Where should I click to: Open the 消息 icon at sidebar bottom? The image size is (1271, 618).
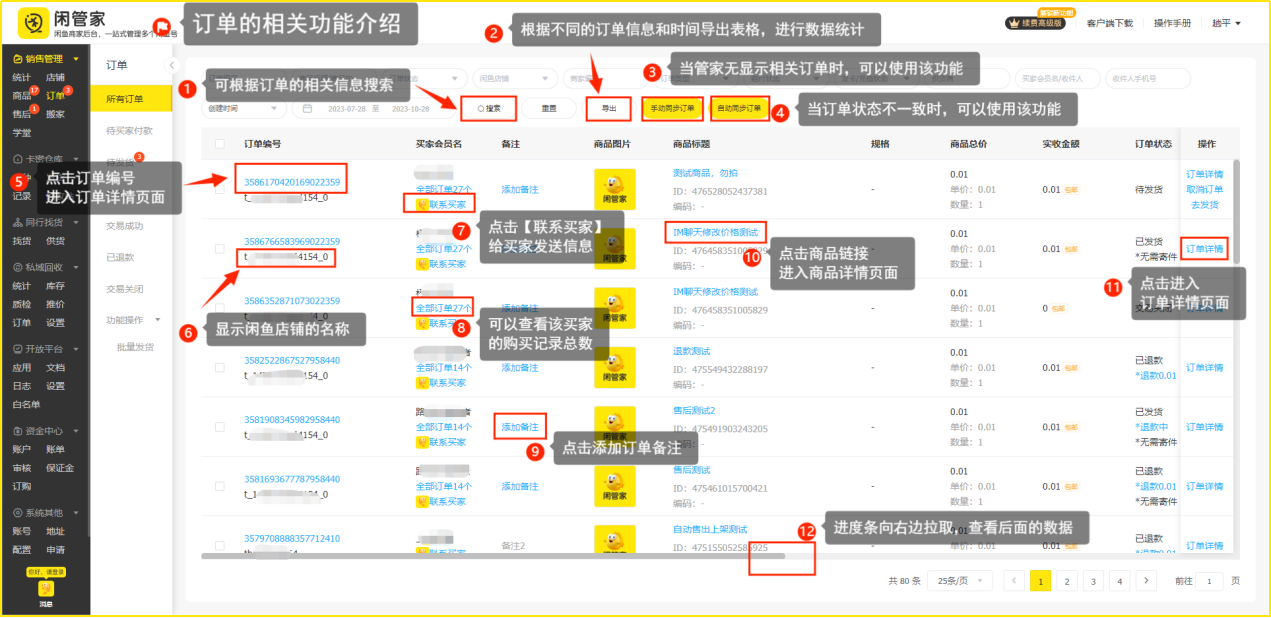pos(45,588)
